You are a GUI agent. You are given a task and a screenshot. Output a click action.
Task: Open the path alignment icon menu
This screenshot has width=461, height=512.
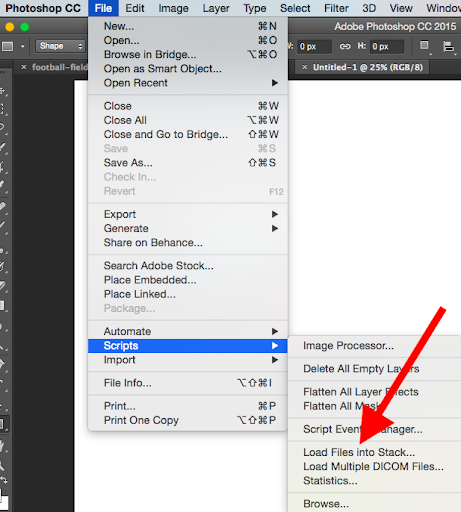(x=449, y=47)
